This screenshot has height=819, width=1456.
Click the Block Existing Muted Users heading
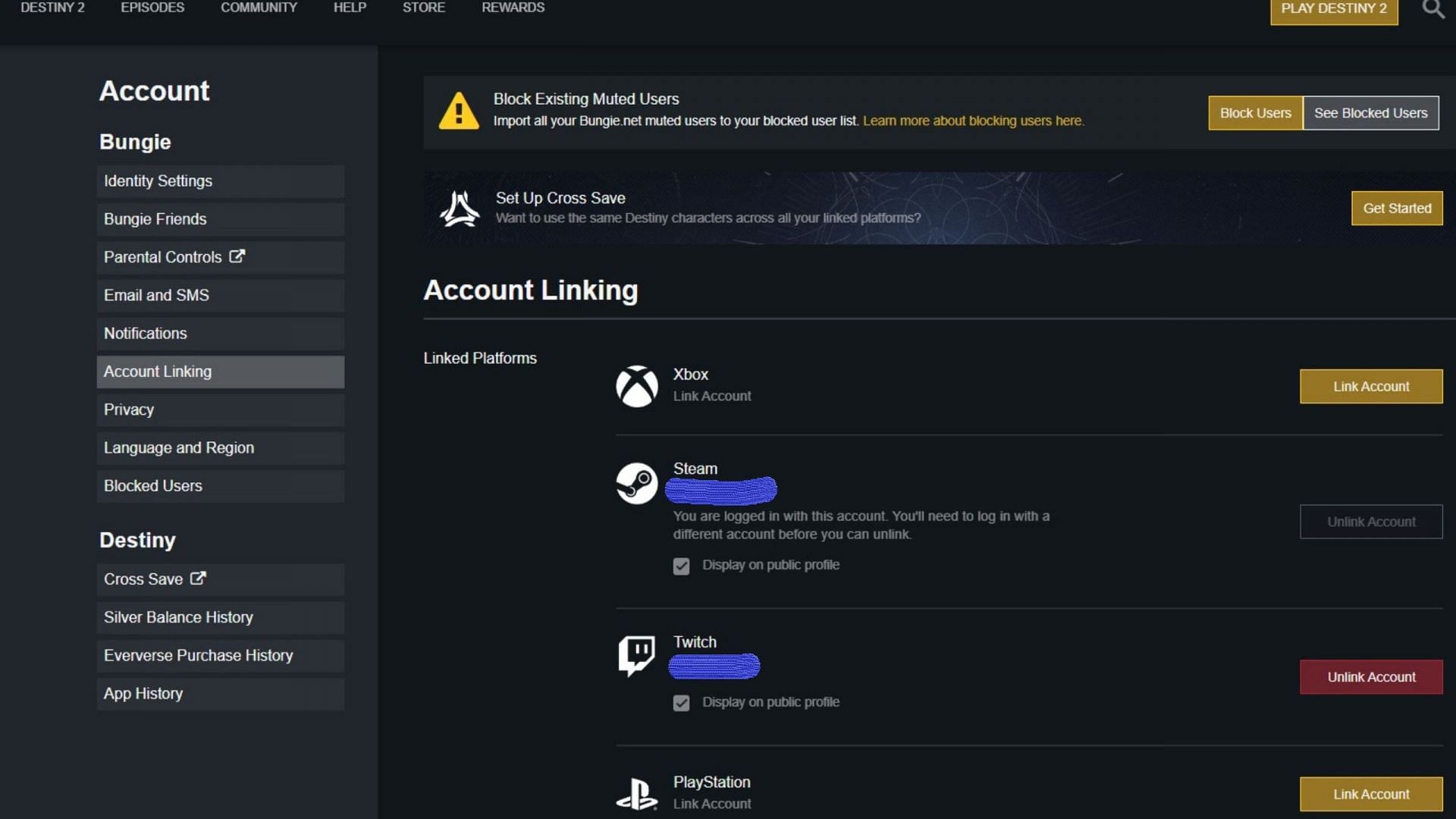tap(586, 99)
